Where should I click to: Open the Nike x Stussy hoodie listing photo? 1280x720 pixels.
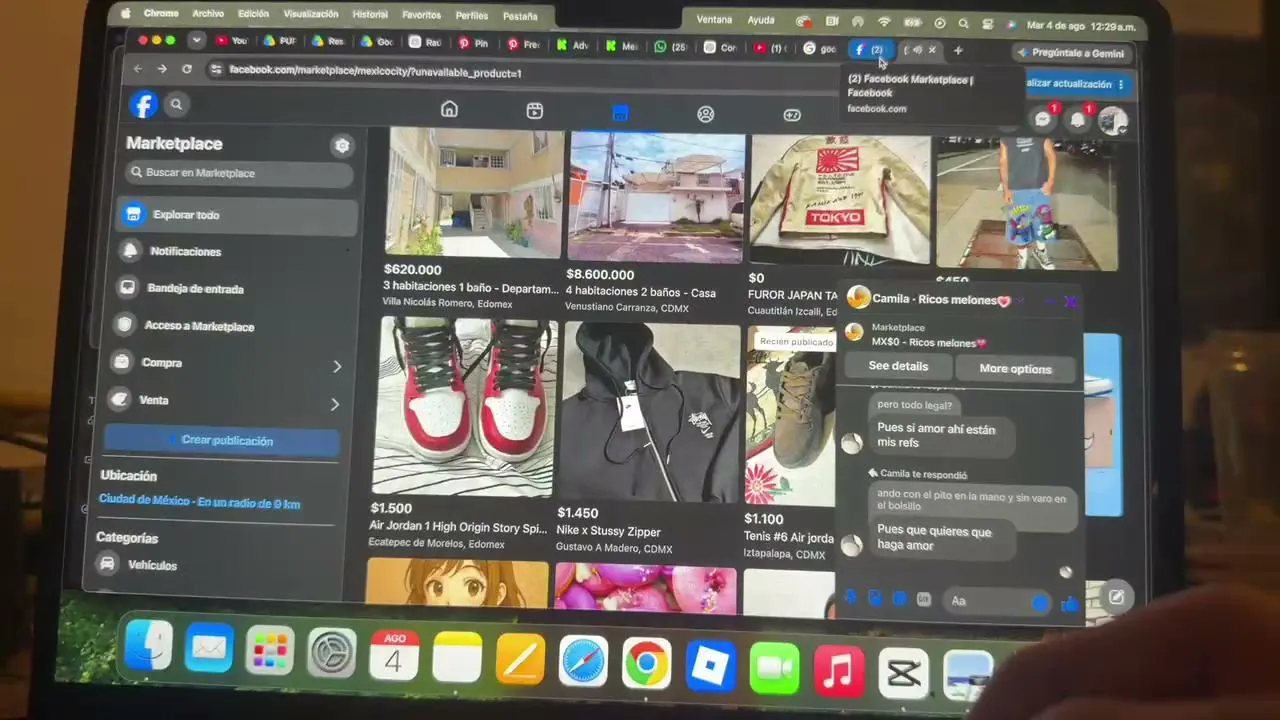tap(649, 412)
